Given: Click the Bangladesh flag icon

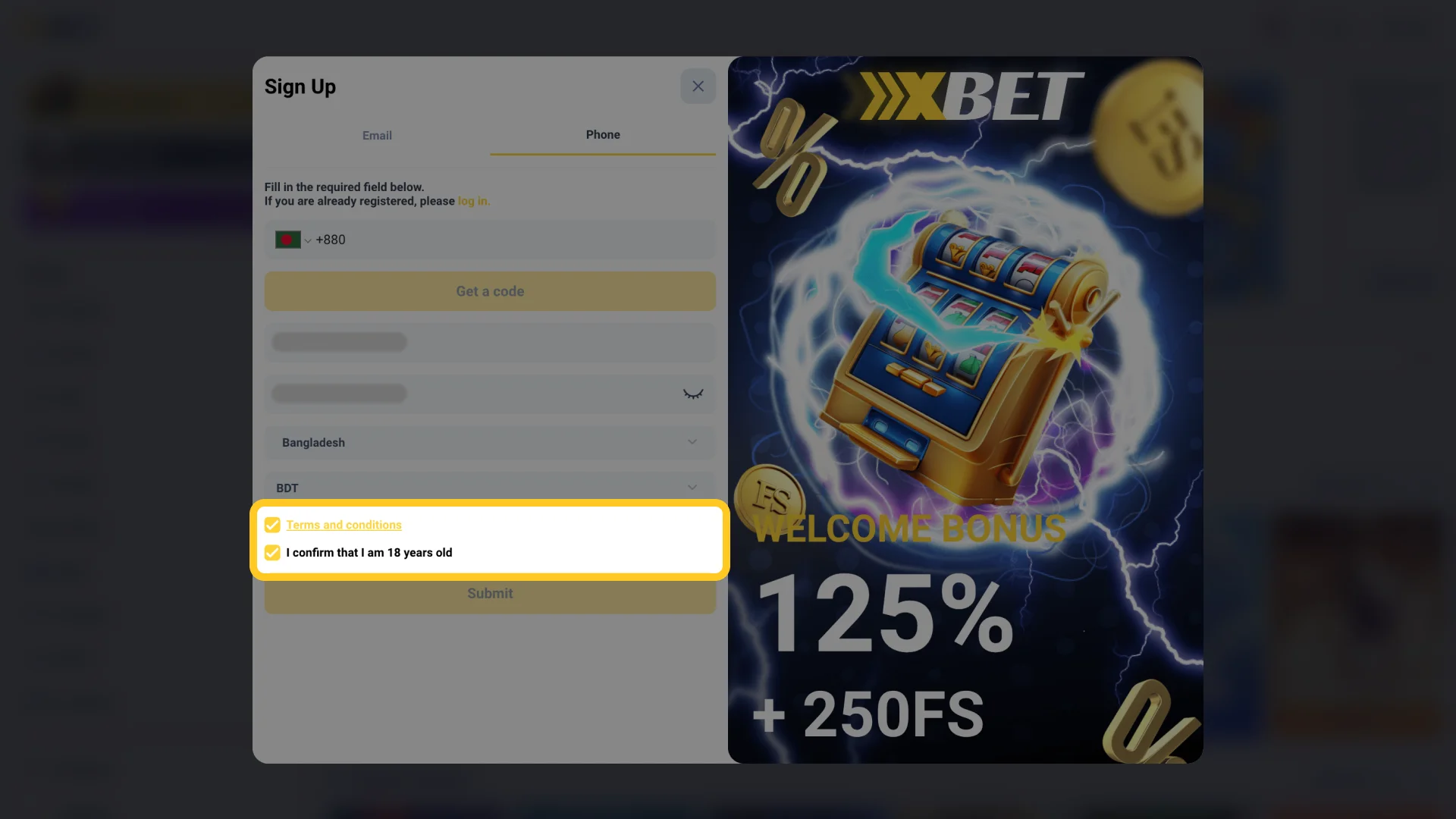Looking at the screenshot, I should click(x=288, y=240).
